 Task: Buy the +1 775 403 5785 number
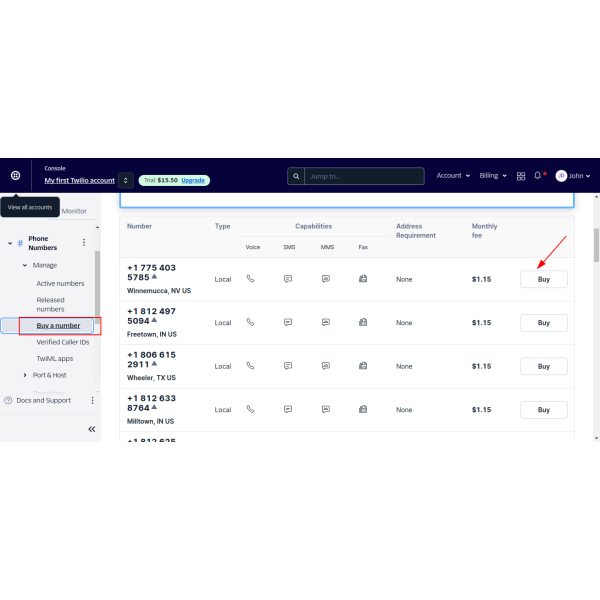click(543, 280)
